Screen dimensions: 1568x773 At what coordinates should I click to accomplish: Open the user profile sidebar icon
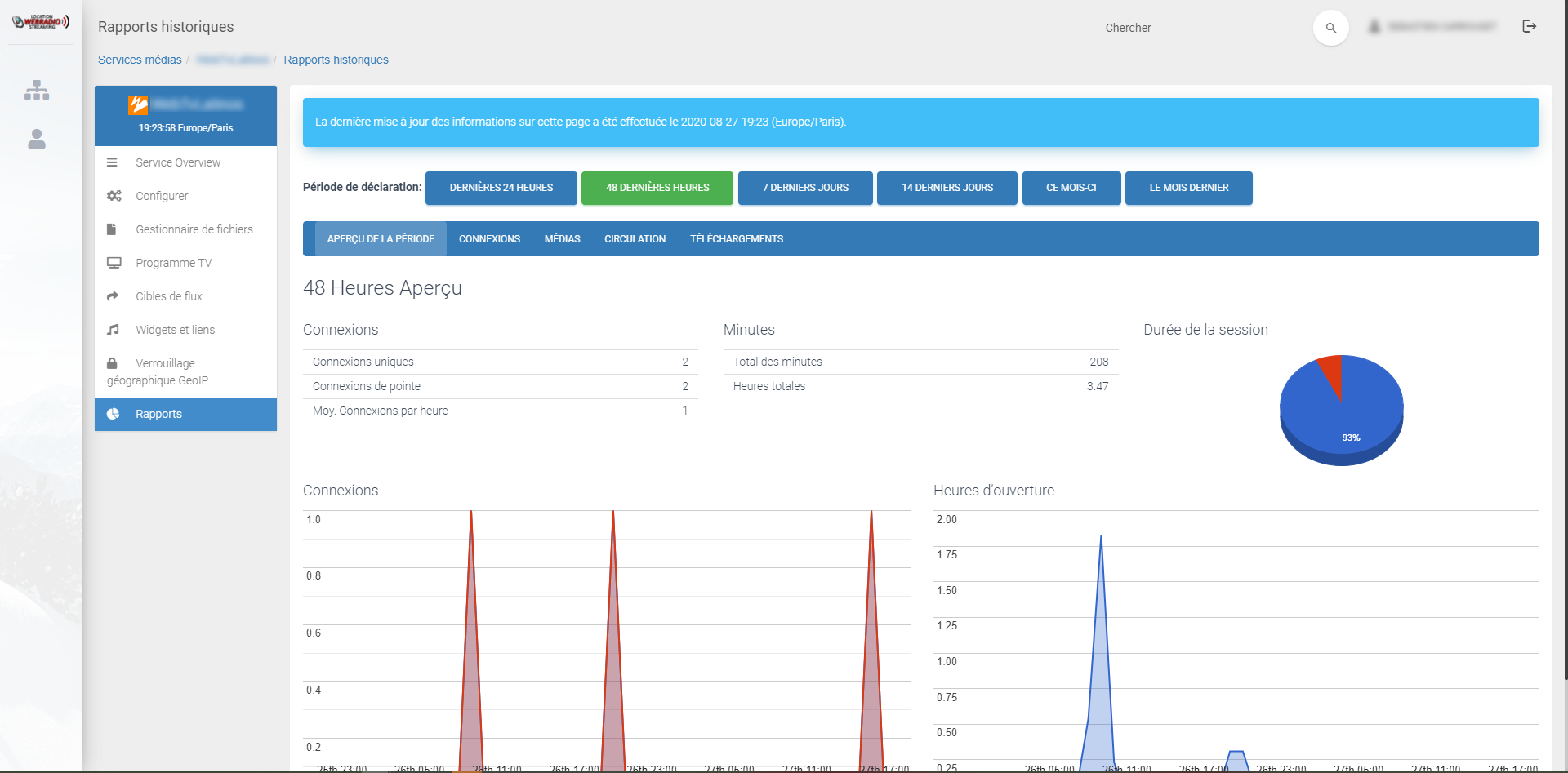click(37, 139)
